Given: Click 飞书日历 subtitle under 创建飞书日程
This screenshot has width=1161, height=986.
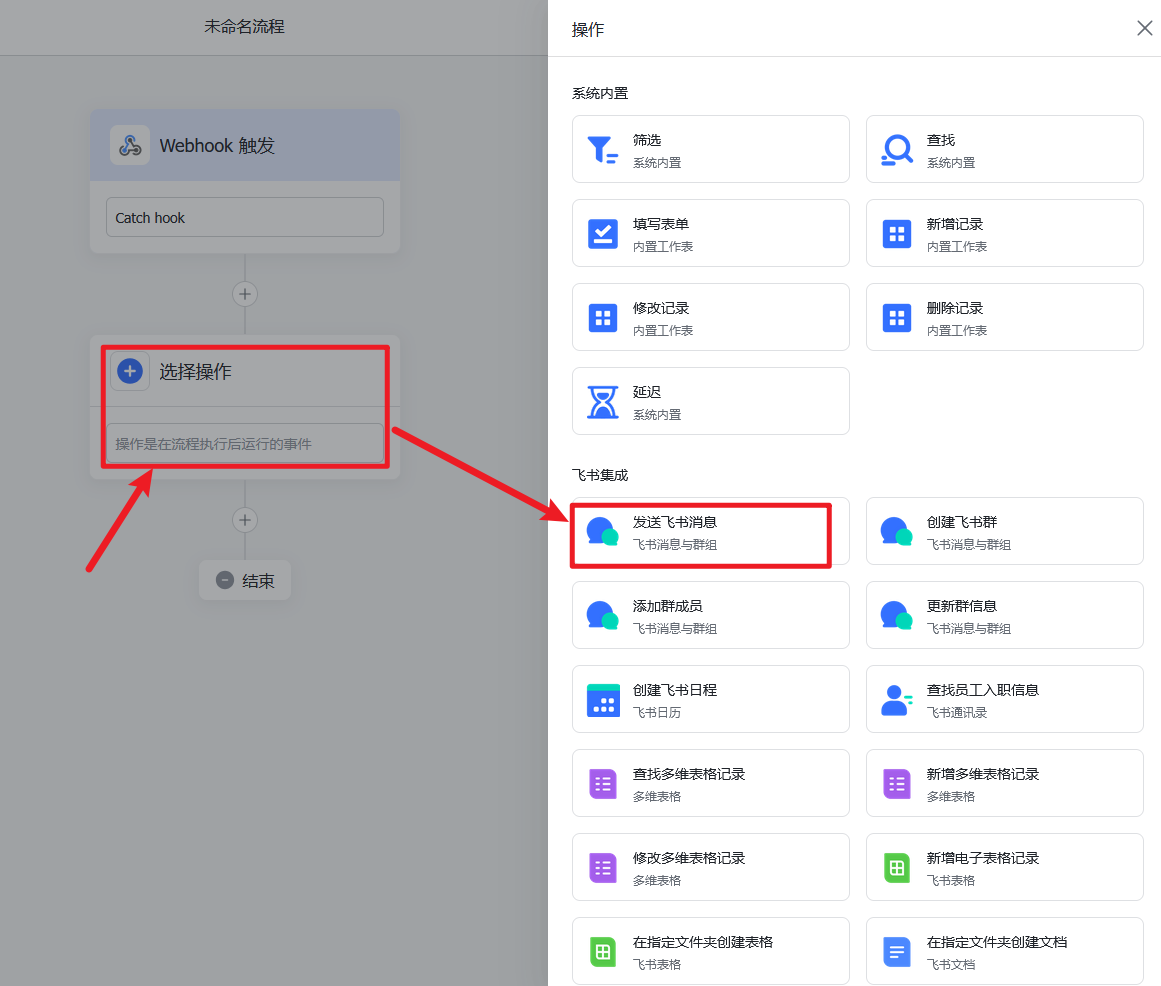Looking at the screenshot, I should (x=657, y=712).
